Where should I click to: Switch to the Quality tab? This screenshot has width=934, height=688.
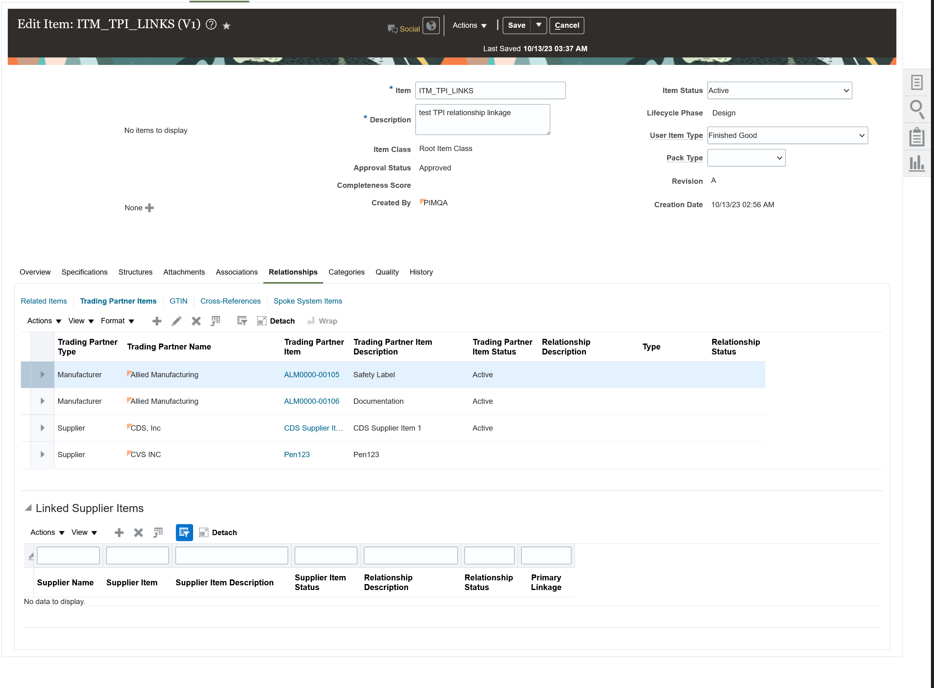coord(387,272)
